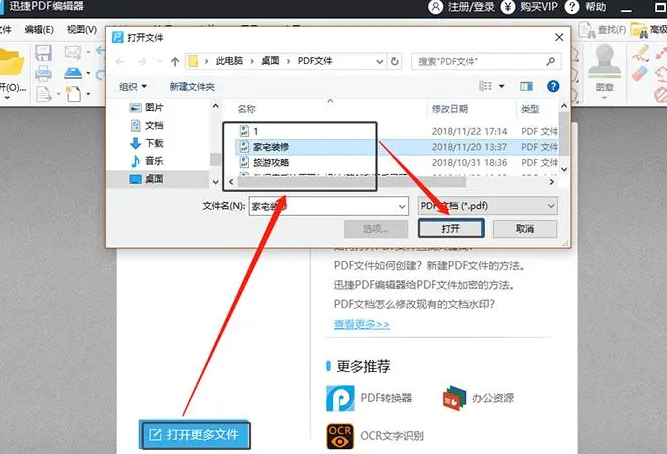Click the New Folder (新建文件夹) button

pos(192,86)
